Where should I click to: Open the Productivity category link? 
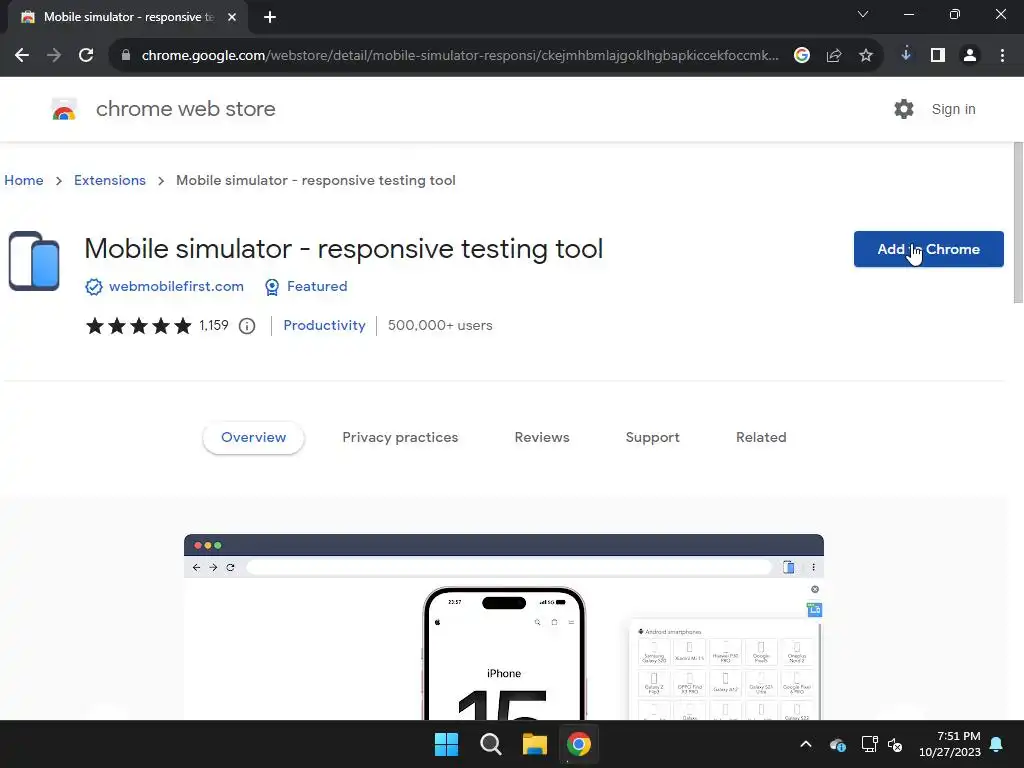324,325
